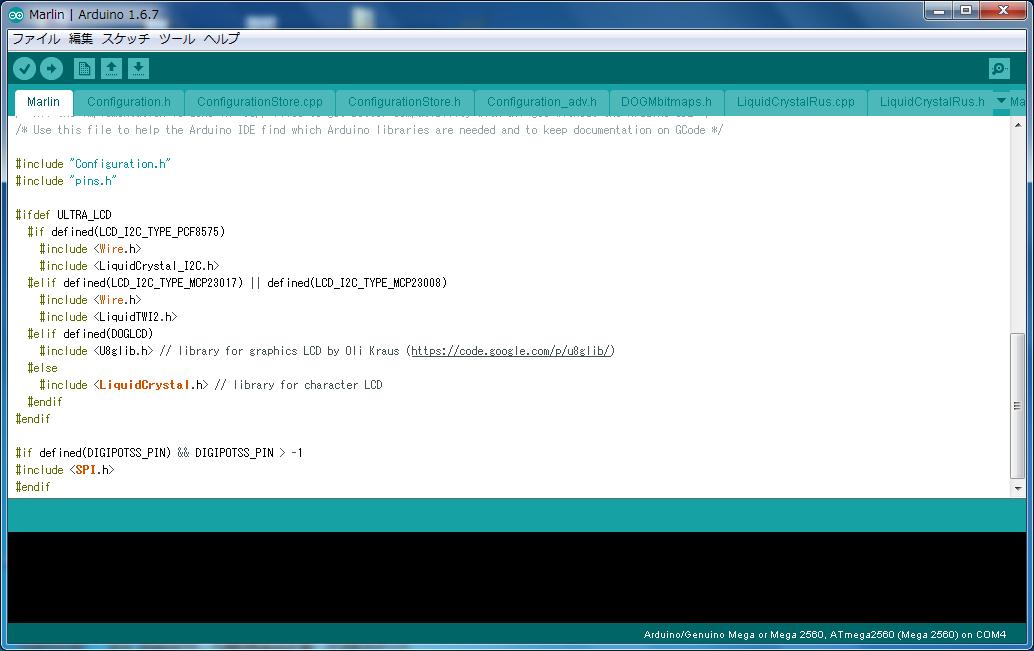Switch to the Configuration.h tab
1034x651 pixels.
pos(129,102)
